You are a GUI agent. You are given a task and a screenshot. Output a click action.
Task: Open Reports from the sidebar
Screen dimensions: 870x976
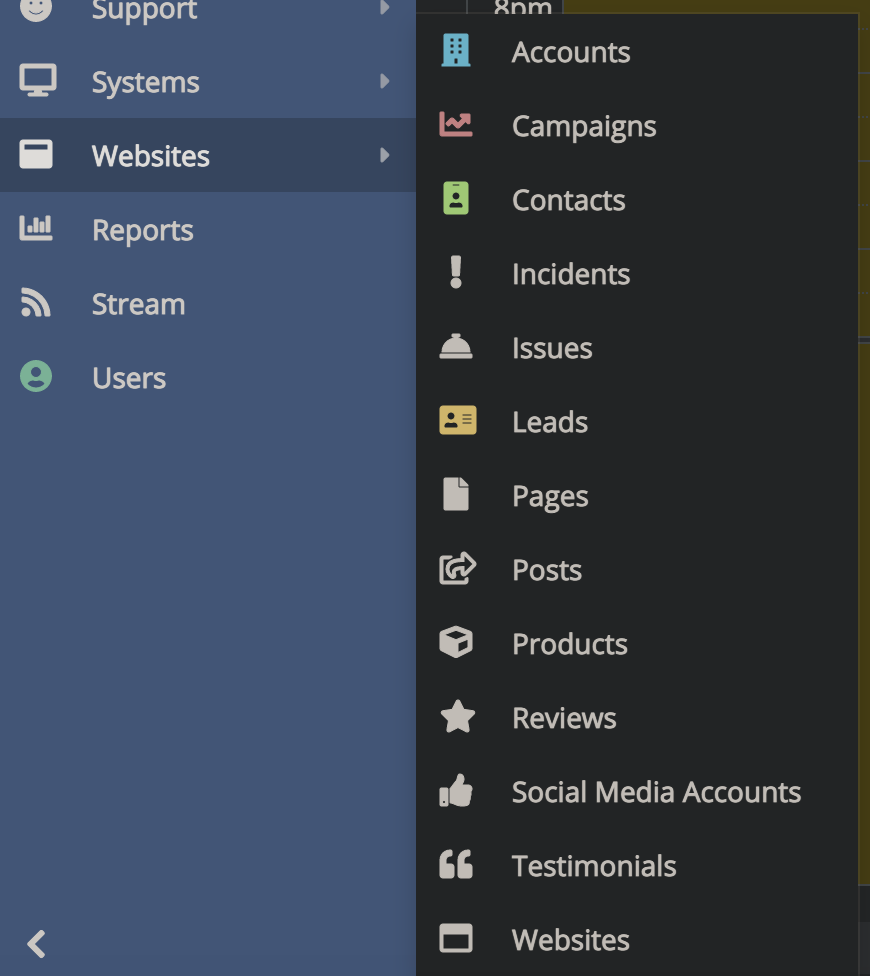(x=142, y=230)
